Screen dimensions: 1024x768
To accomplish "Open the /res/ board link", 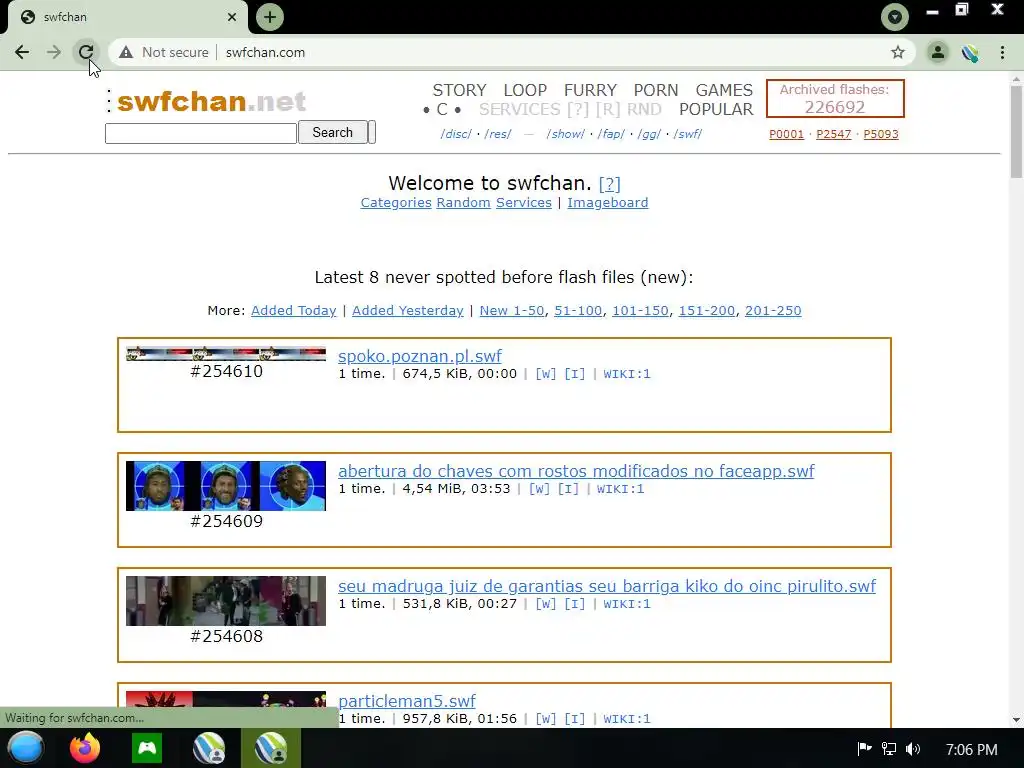I will (498, 134).
